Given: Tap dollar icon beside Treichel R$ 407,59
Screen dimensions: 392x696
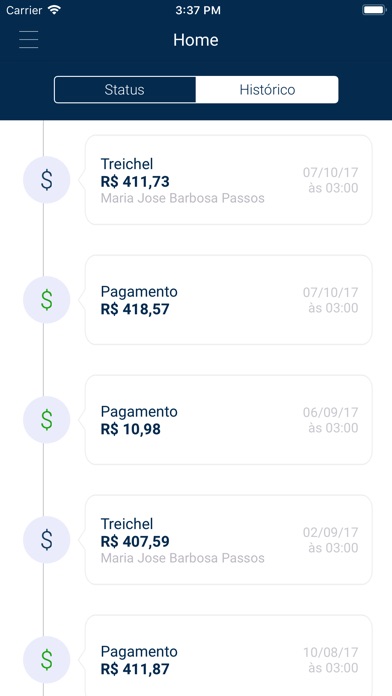Looking at the screenshot, I should [x=47, y=540].
